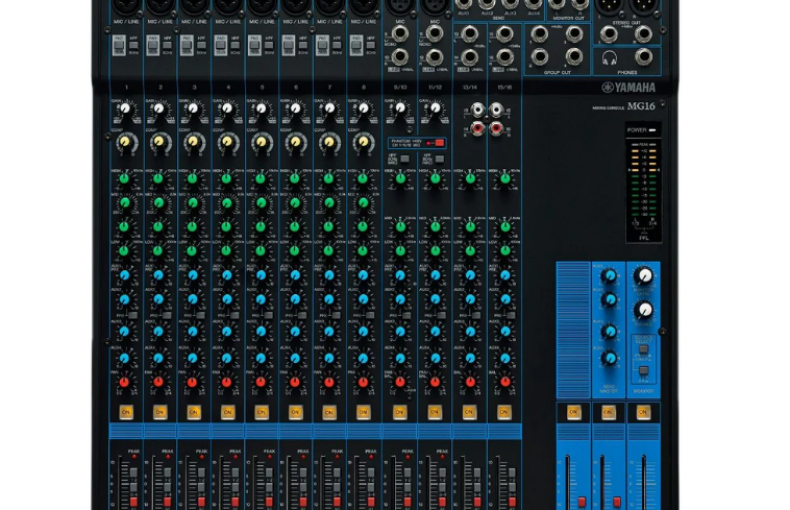Click the channel 6 green LOW EQ knob
790x510 pixels.
pos(295,250)
